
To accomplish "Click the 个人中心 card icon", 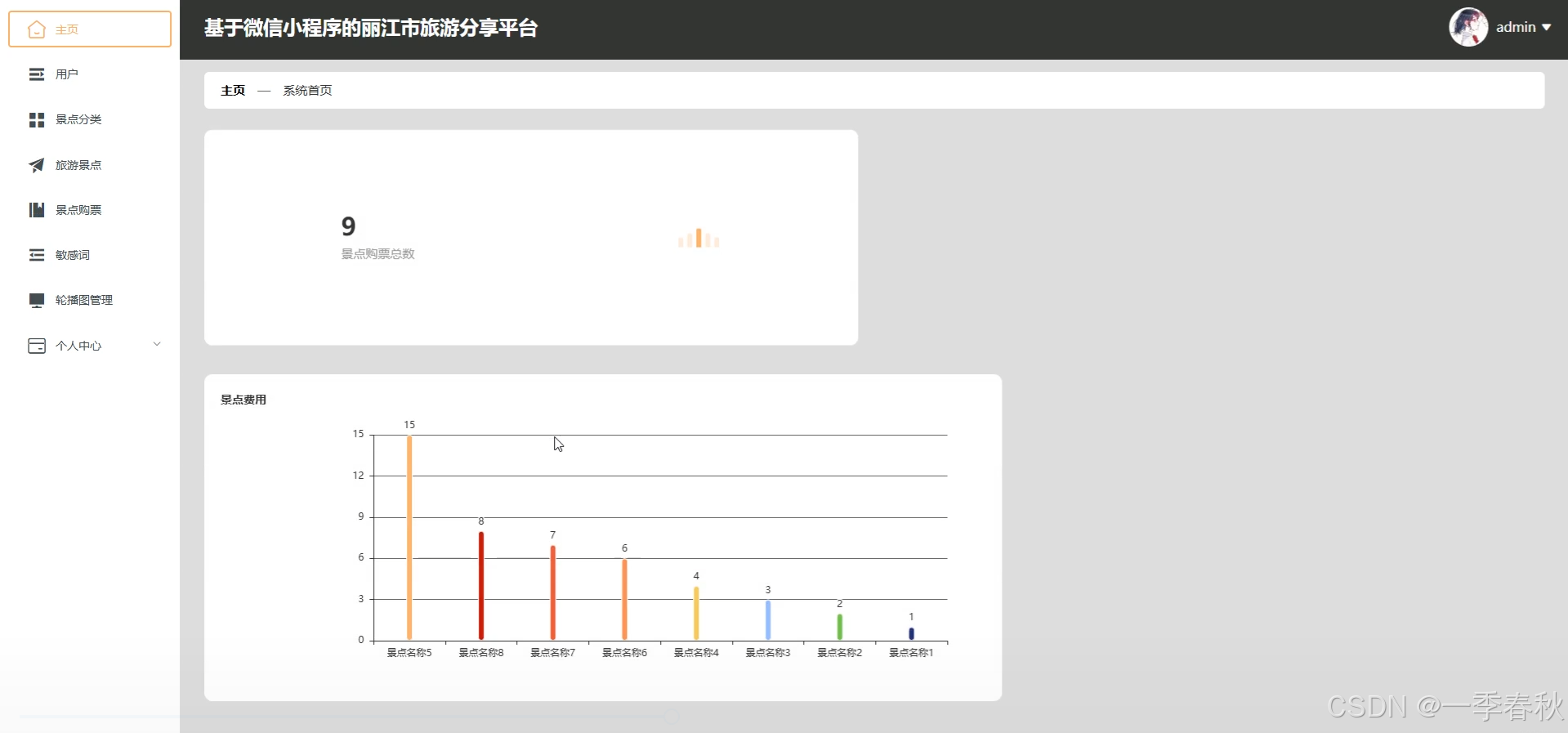I will point(37,346).
